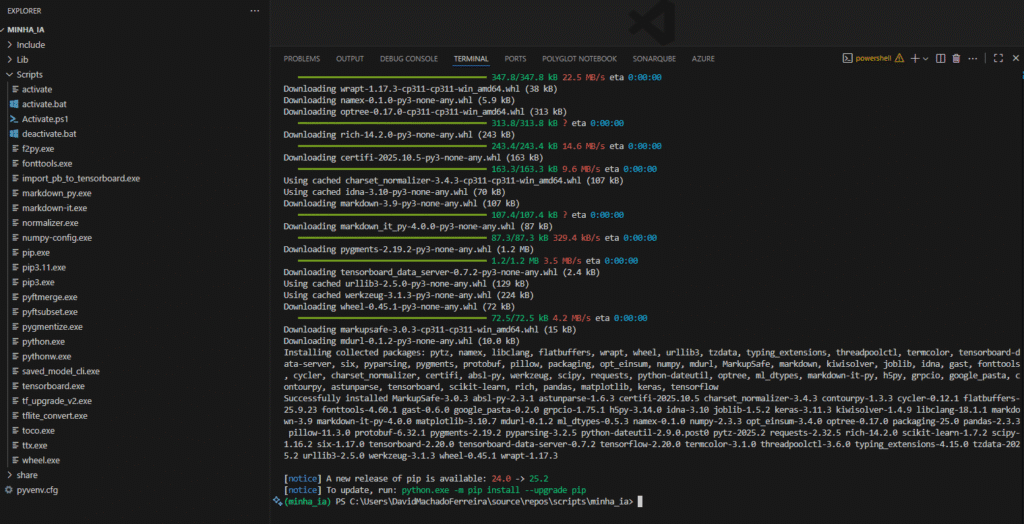Click the new terminal plus icon

click(x=913, y=59)
